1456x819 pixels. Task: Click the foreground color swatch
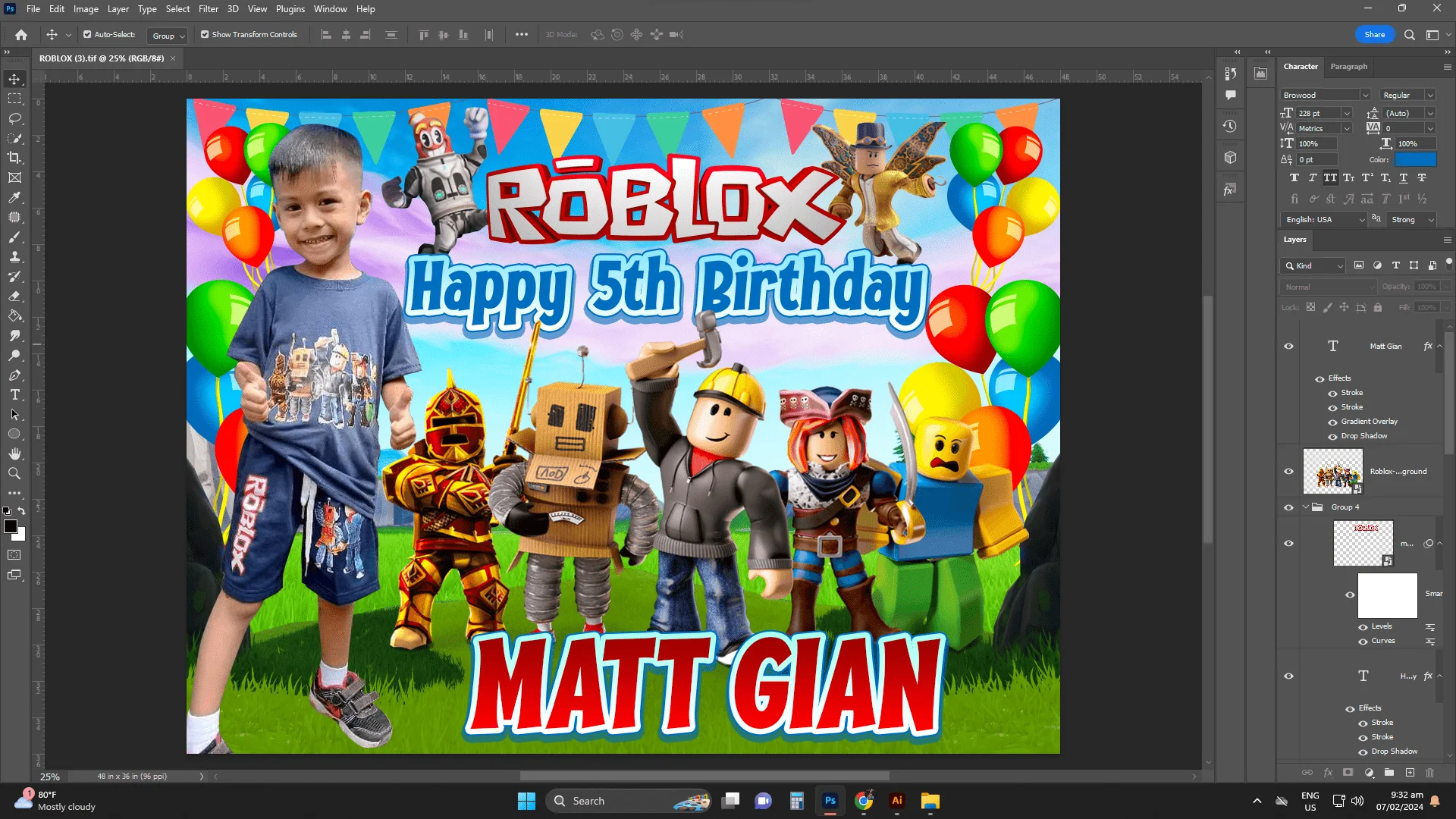[x=11, y=526]
